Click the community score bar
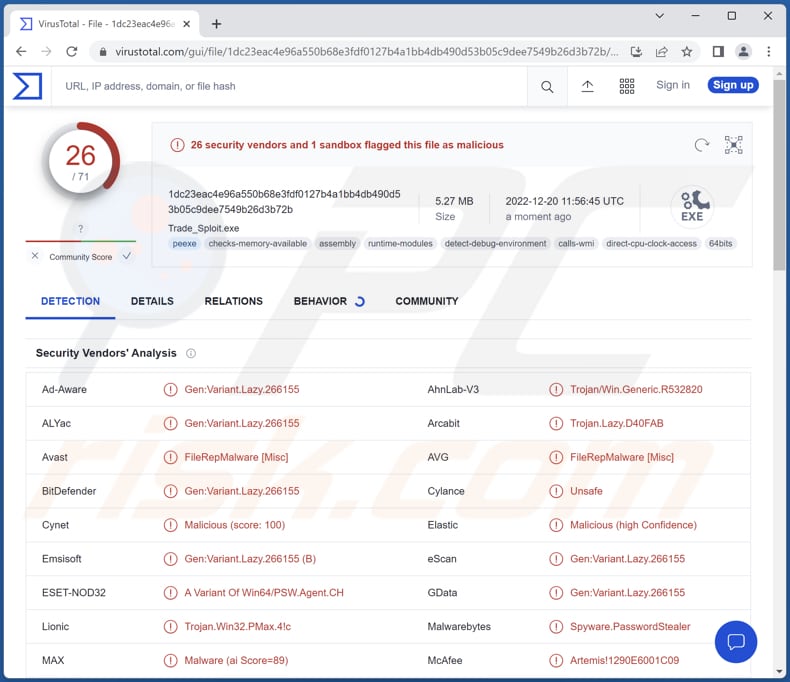This screenshot has height=682, width=790. 81,241
